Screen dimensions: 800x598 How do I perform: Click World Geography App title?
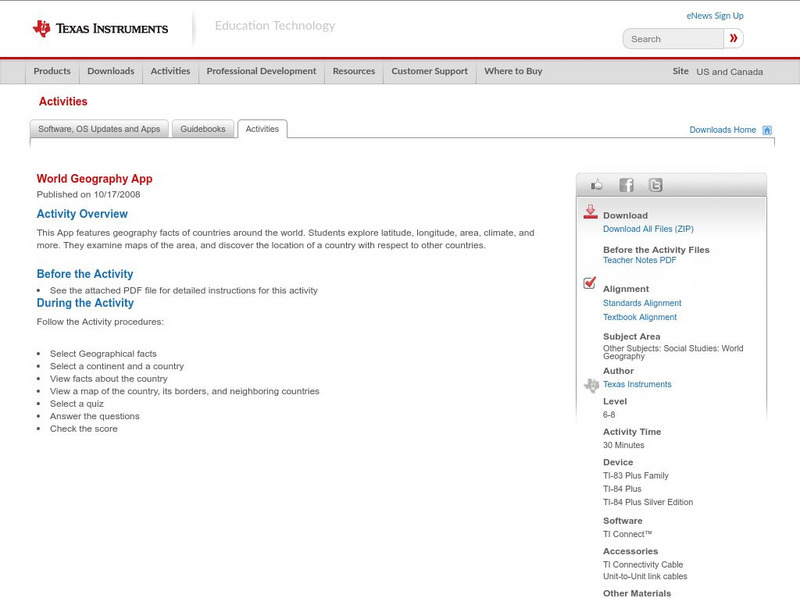click(94, 179)
